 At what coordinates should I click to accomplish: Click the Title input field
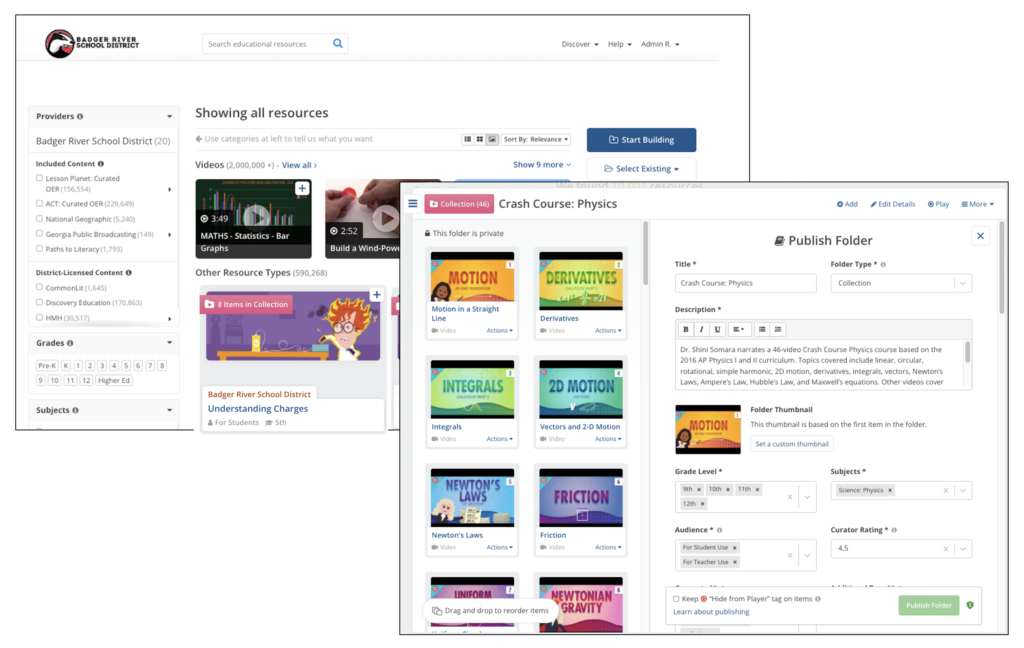pyautogui.click(x=745, y=283)
